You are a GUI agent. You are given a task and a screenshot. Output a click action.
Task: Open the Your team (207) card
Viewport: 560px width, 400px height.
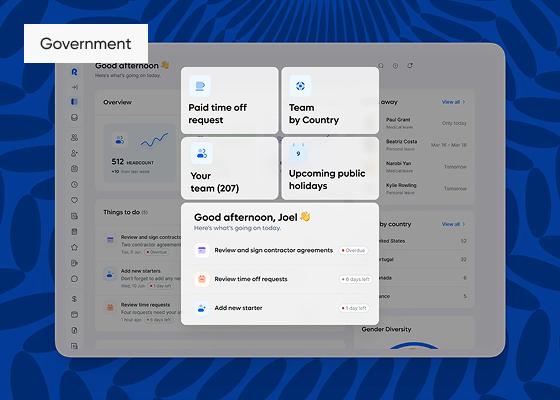click(x=230, y=168)
